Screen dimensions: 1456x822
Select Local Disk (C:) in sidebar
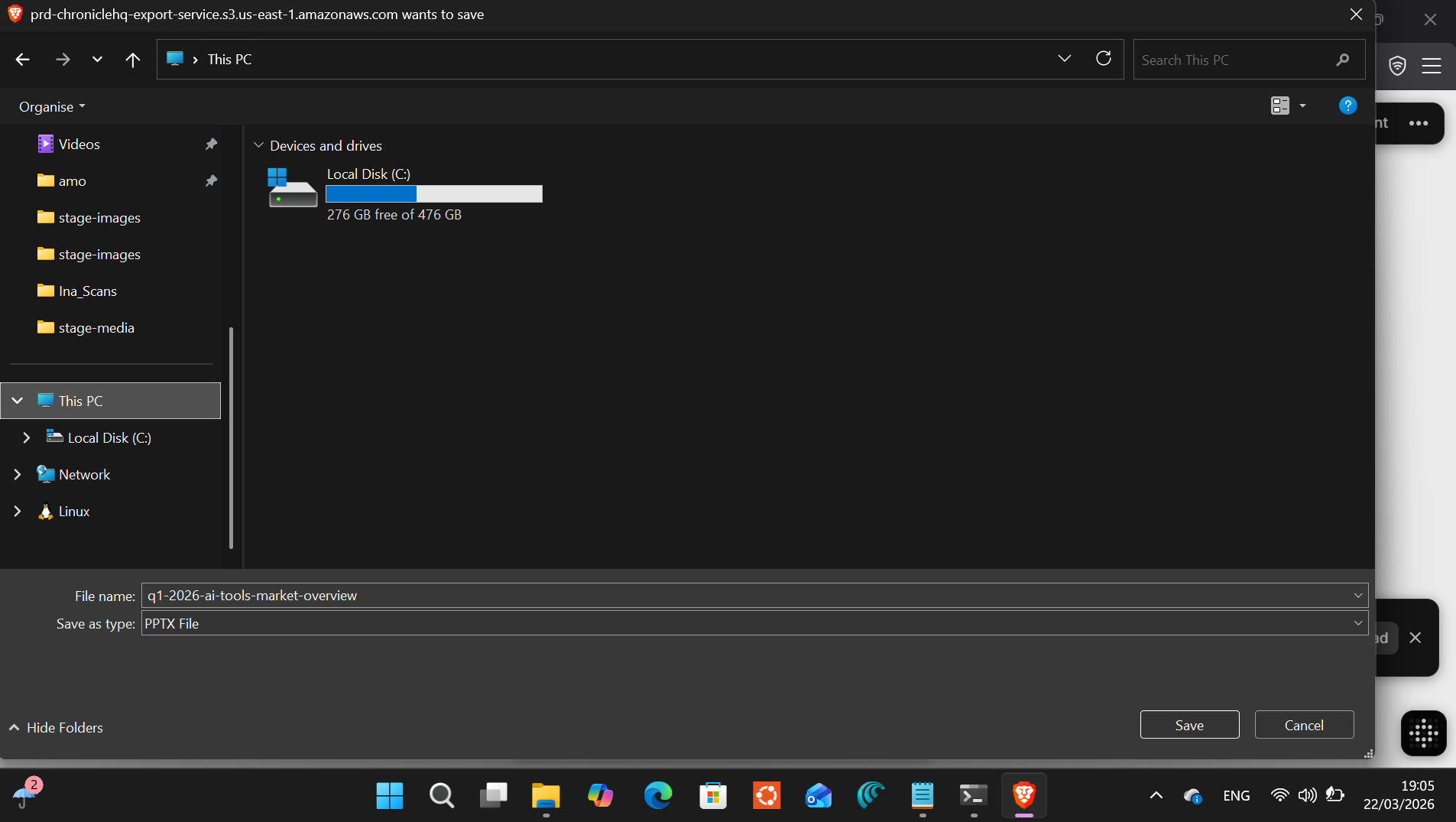(109, 437)
